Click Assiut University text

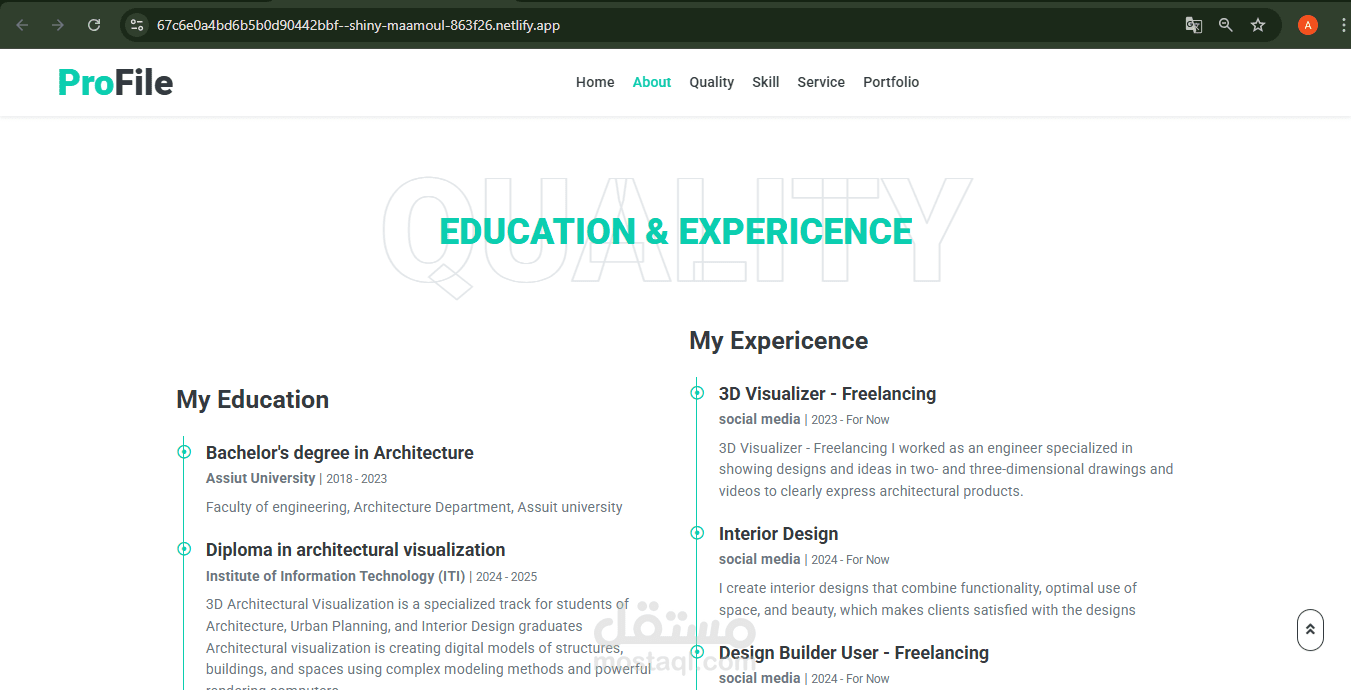260,478
